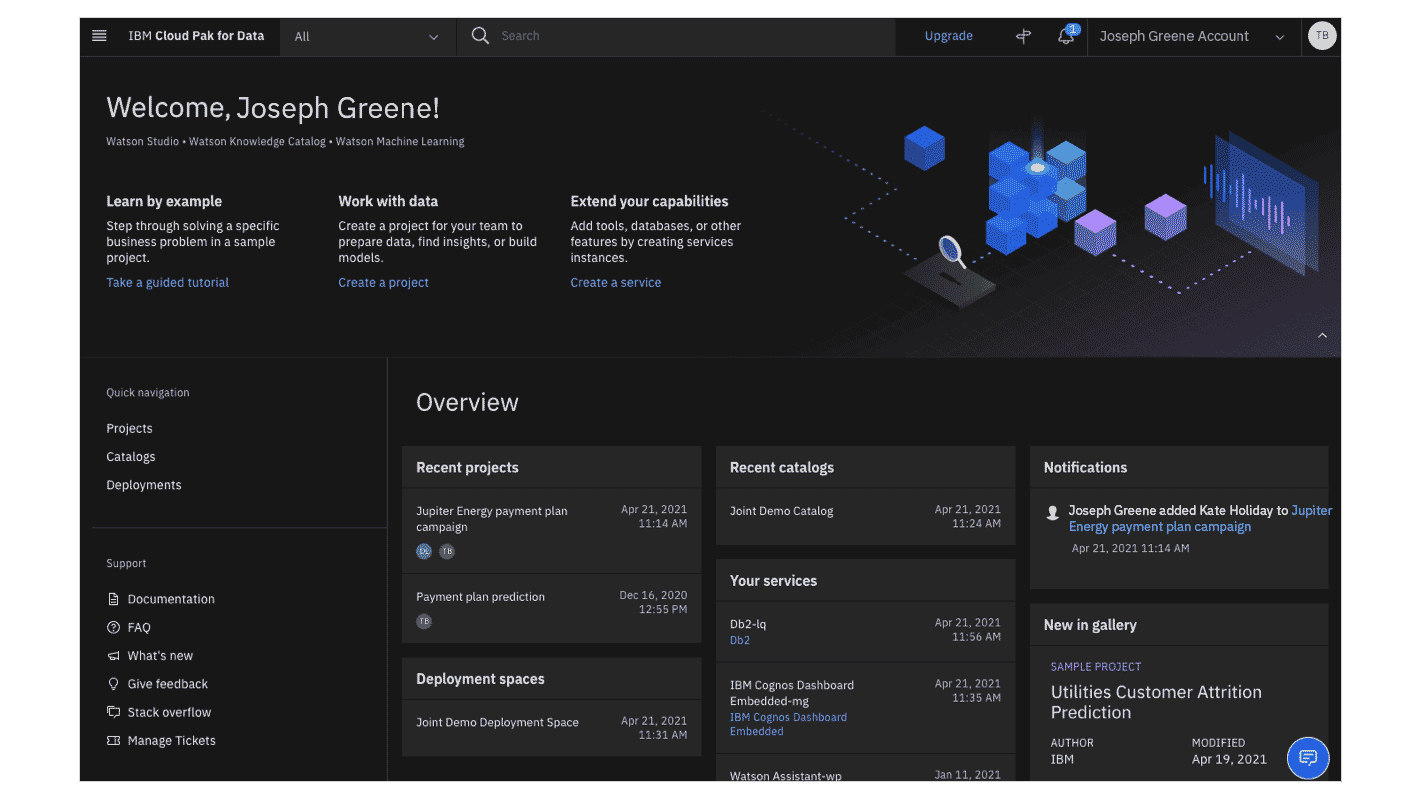Image resolution: width=1422 pixels, height=800 pixels.
Task: Open the hamburger navigation menu
Action: pos(99,36)
